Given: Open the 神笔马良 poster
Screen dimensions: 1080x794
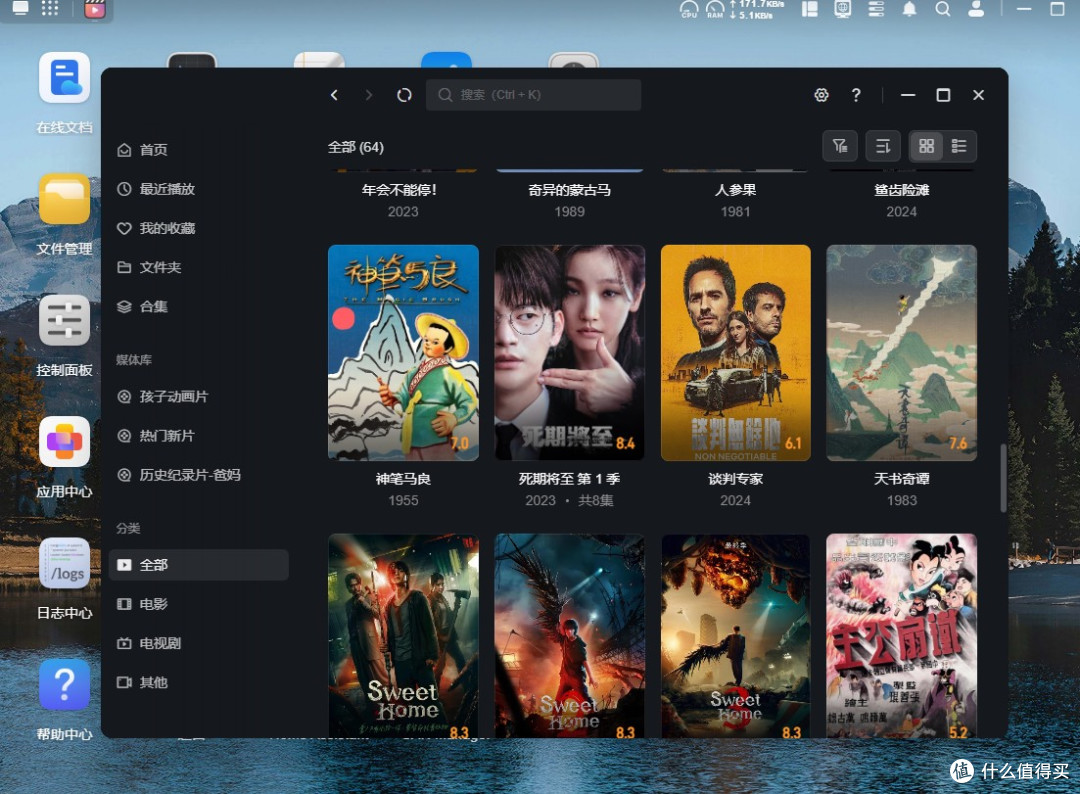Looking at the screenshot, I should coord(404,353).
